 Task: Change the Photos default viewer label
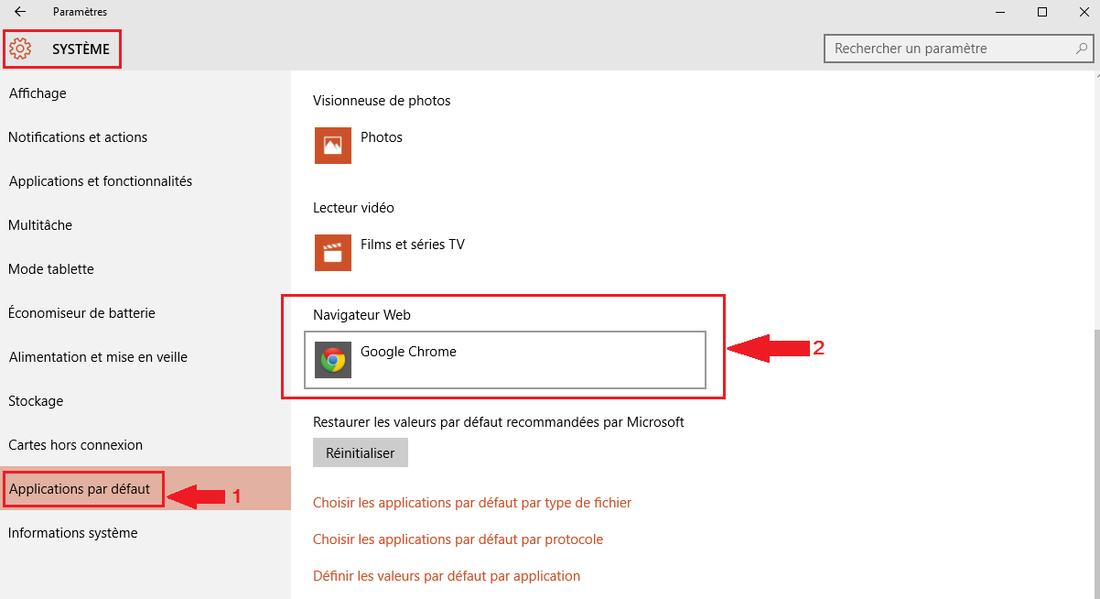pos(382,137)
